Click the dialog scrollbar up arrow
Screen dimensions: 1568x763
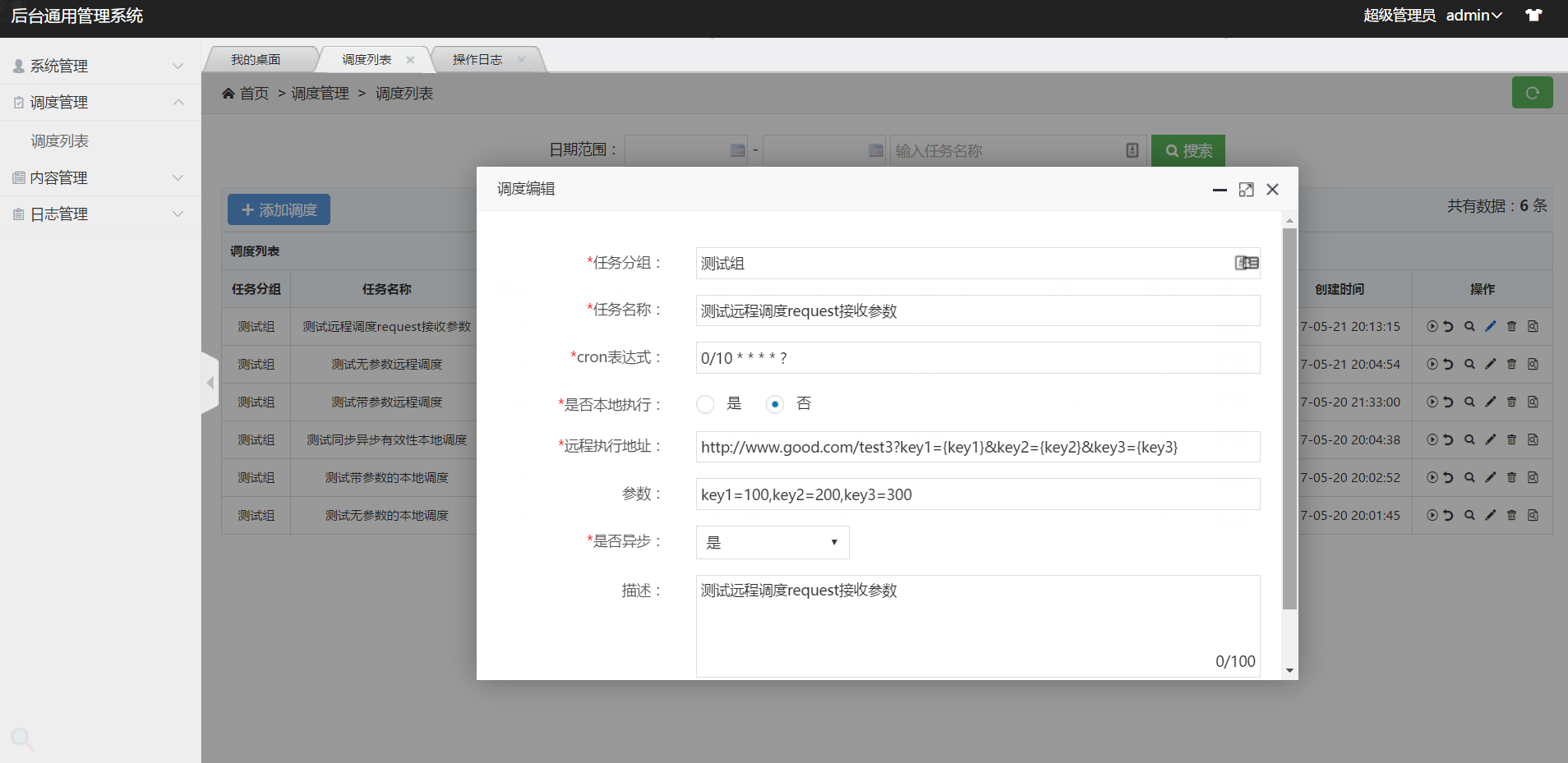(1289, 220)
